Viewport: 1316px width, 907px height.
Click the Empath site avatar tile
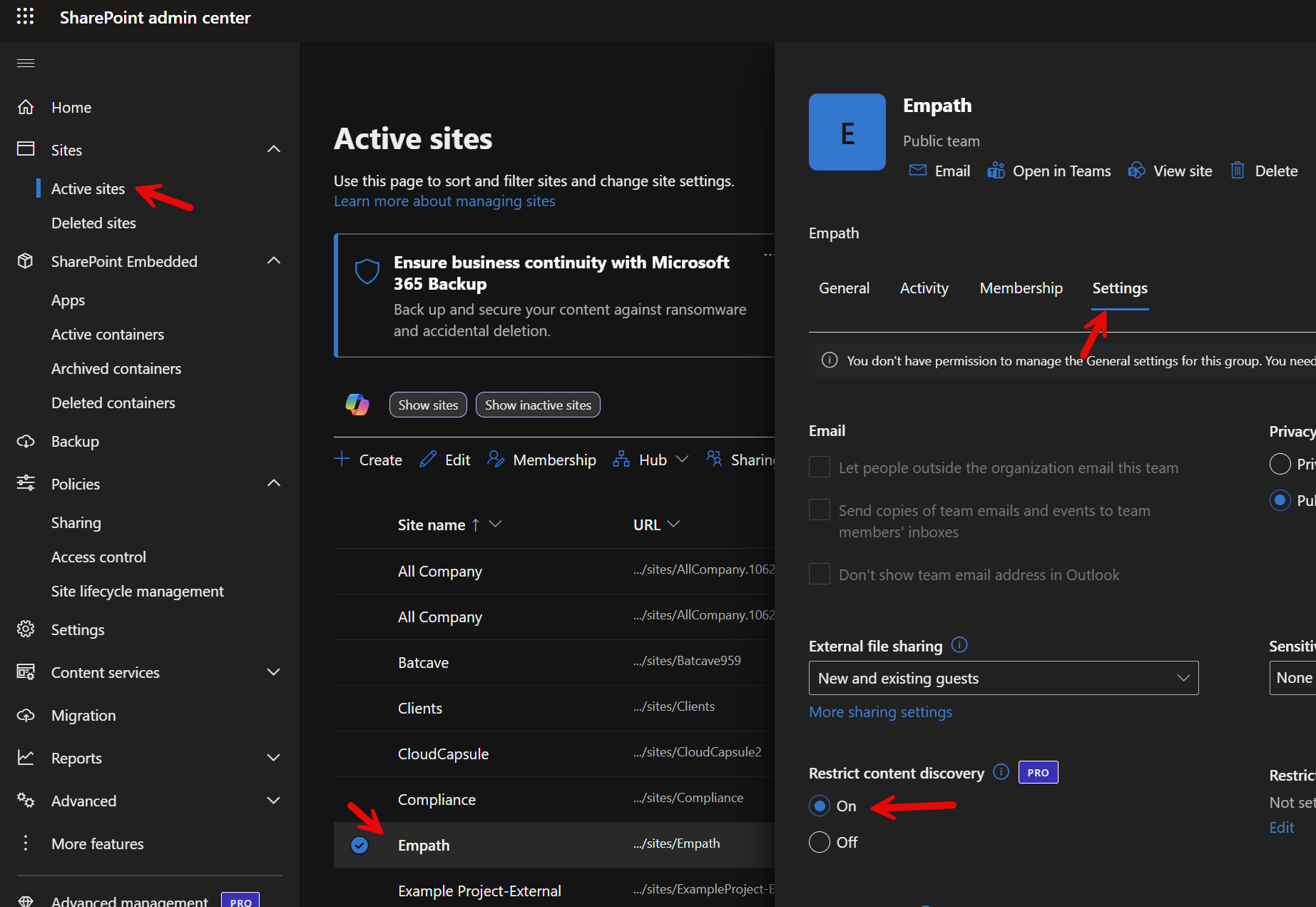point(847,132)
